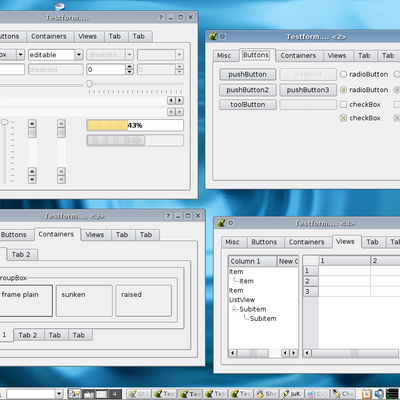This screenshot has width=400, height=400.
Task: Click the taskbar command input field
Action: pos(31,394)
